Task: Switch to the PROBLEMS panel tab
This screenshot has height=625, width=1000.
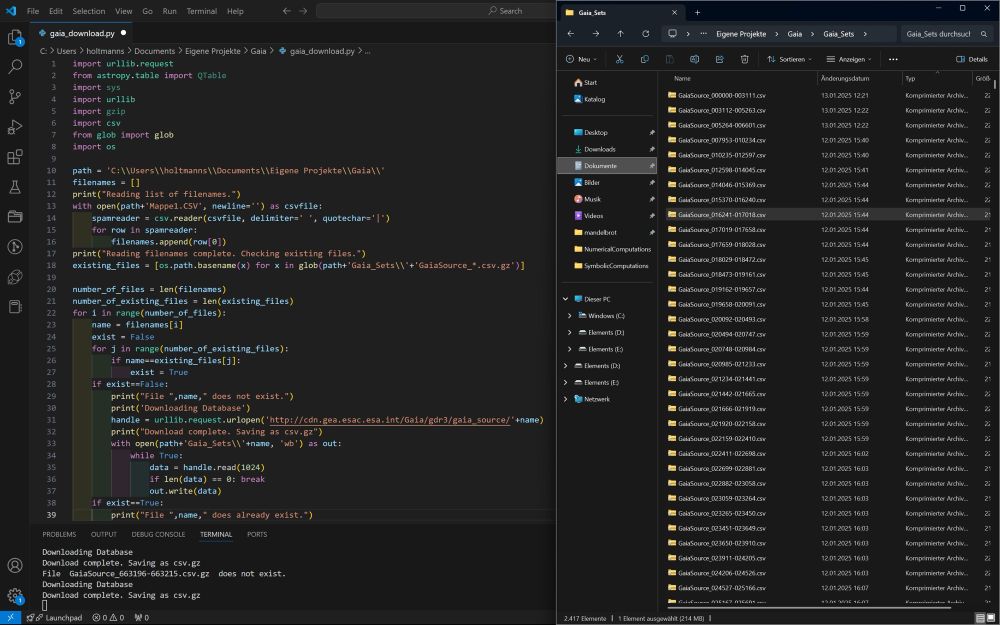Action: point(59,534)
